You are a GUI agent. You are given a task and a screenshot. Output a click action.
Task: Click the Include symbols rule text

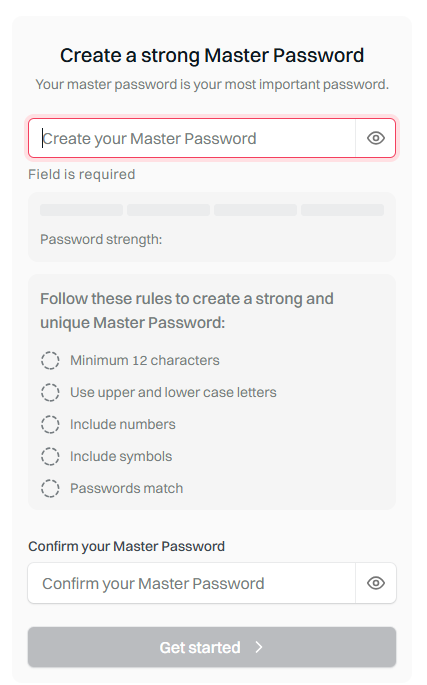click(121, 457)
